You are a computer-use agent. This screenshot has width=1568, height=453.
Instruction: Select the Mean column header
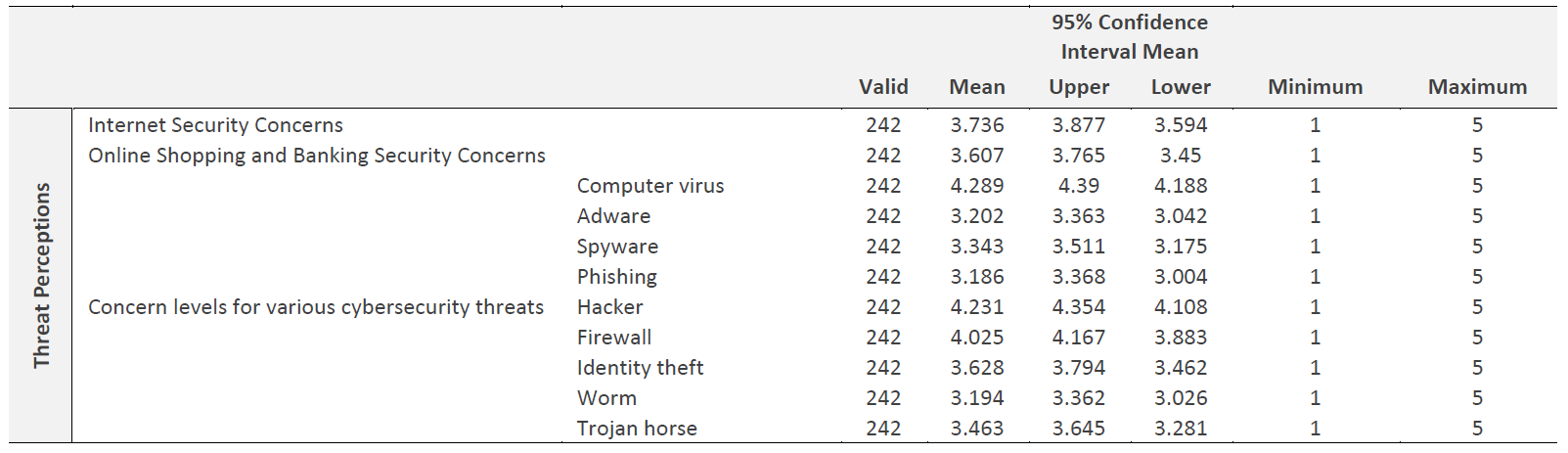(x=976, y=87)
